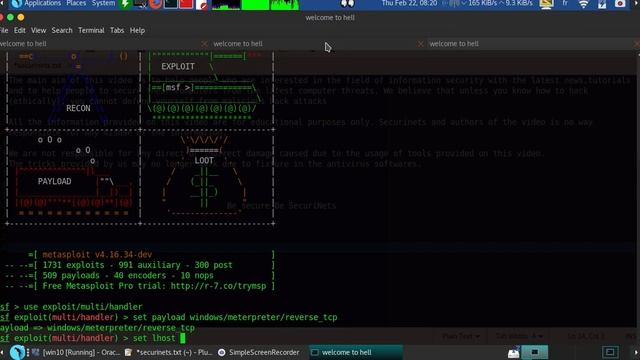Open the Edit menu of the terminal
This screenshot has width=640, height=360.
click(19, 30)
